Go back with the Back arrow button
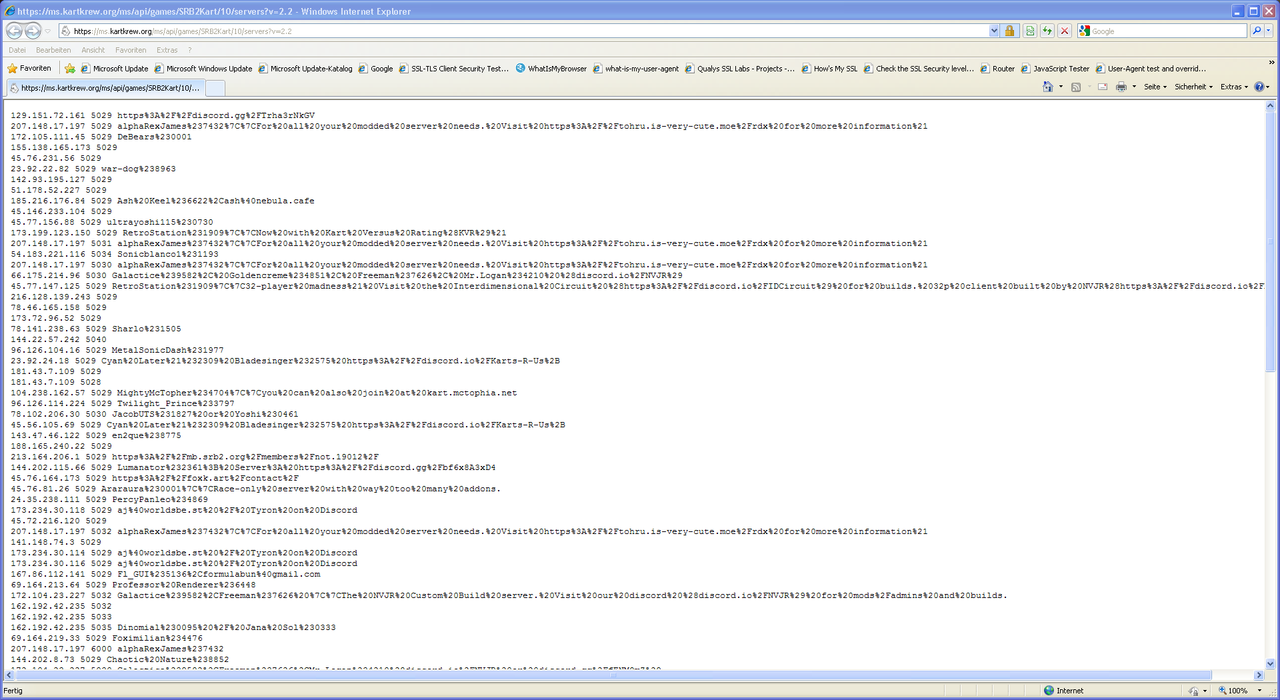1280x700 pixels. (x=16, y=31)
